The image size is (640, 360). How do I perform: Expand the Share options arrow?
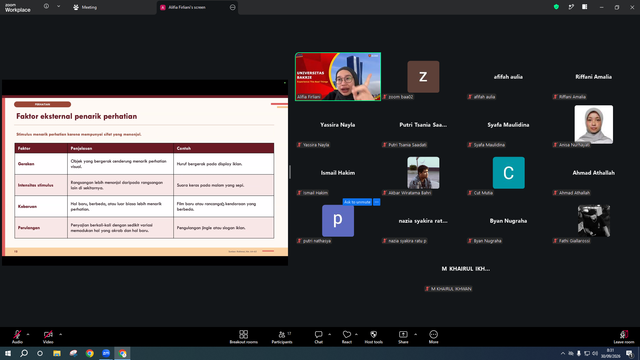[x=416, y=334]
